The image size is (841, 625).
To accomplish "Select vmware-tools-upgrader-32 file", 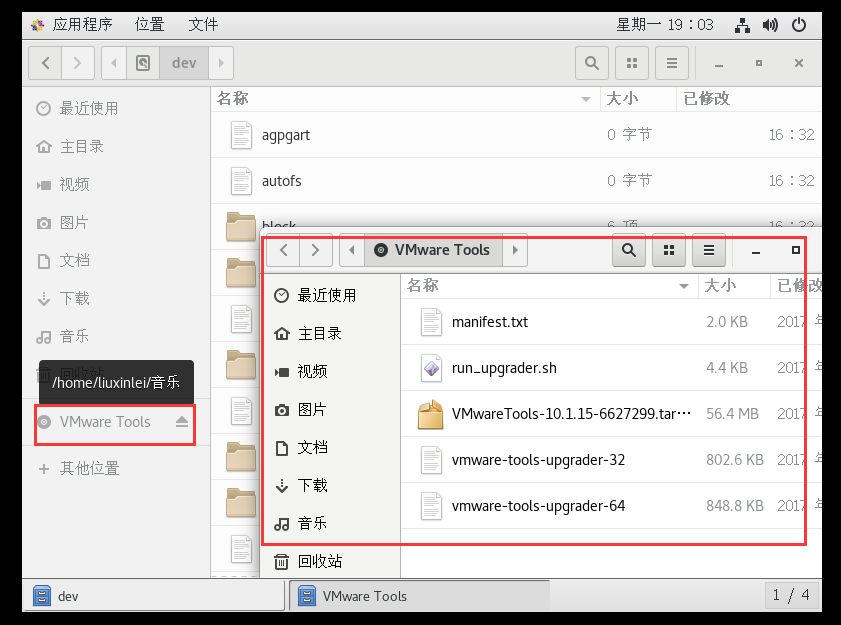I will pos(611,460).
